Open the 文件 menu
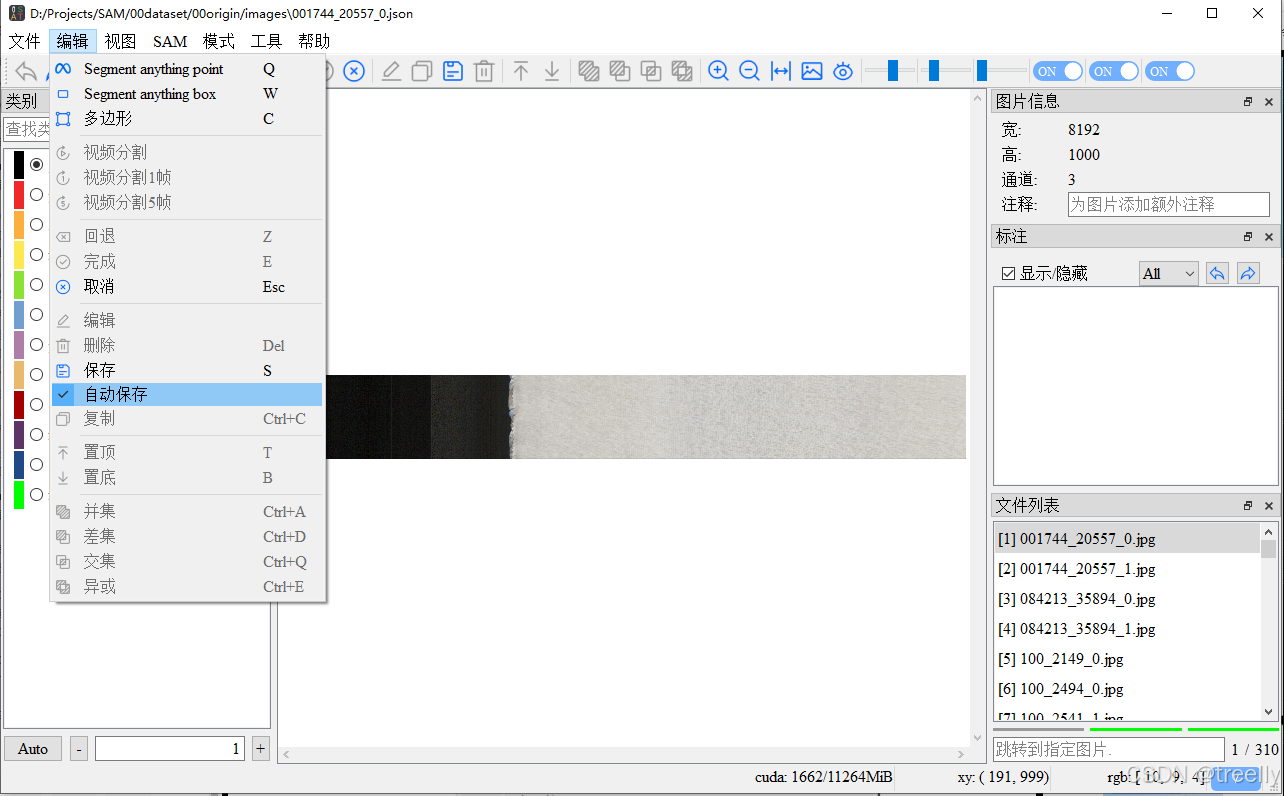 click(x=24, y=41)
